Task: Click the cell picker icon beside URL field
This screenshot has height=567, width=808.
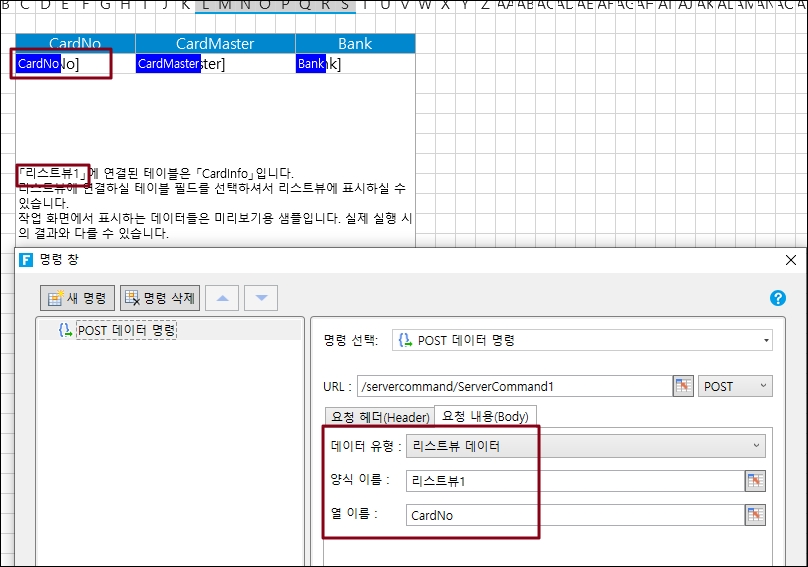Action: point(683,386)
